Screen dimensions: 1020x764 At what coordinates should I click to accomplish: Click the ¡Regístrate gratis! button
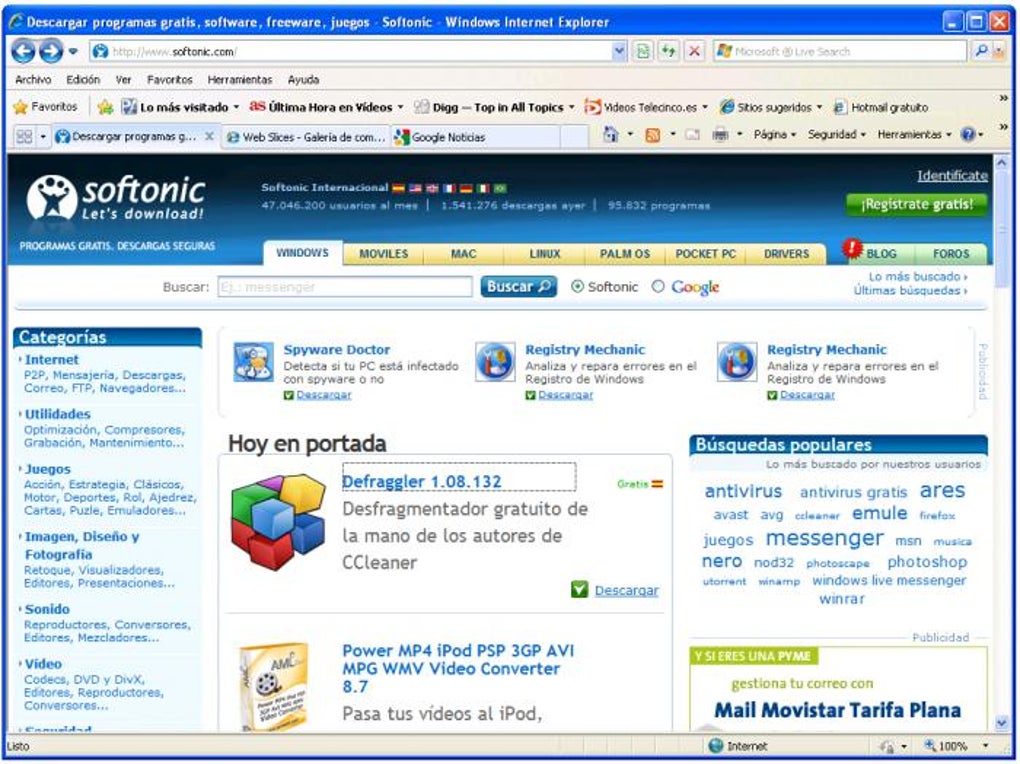point(917,204)
